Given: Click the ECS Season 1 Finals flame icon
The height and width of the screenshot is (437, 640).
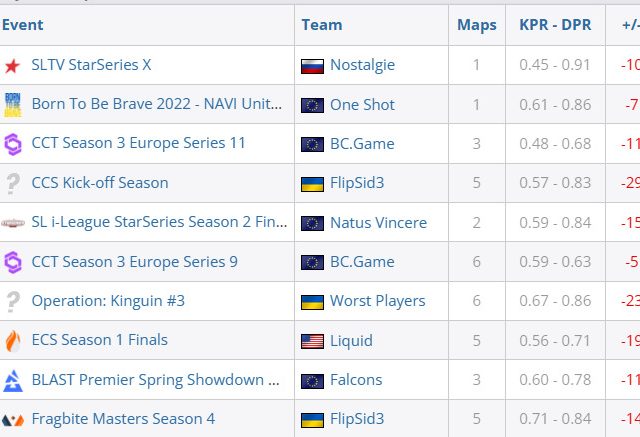Looking at the screenshot, I should [13, 340].
